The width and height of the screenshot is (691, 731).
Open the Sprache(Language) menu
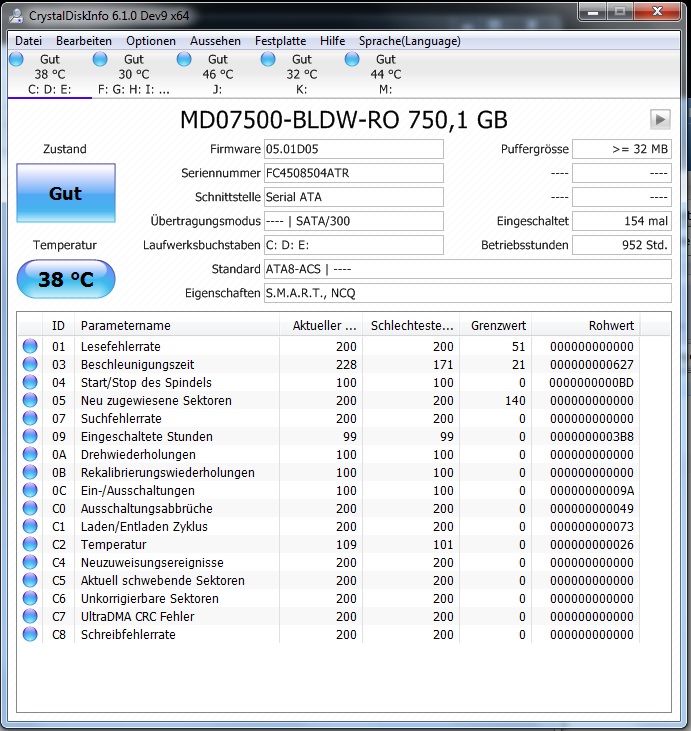(409, 41)
